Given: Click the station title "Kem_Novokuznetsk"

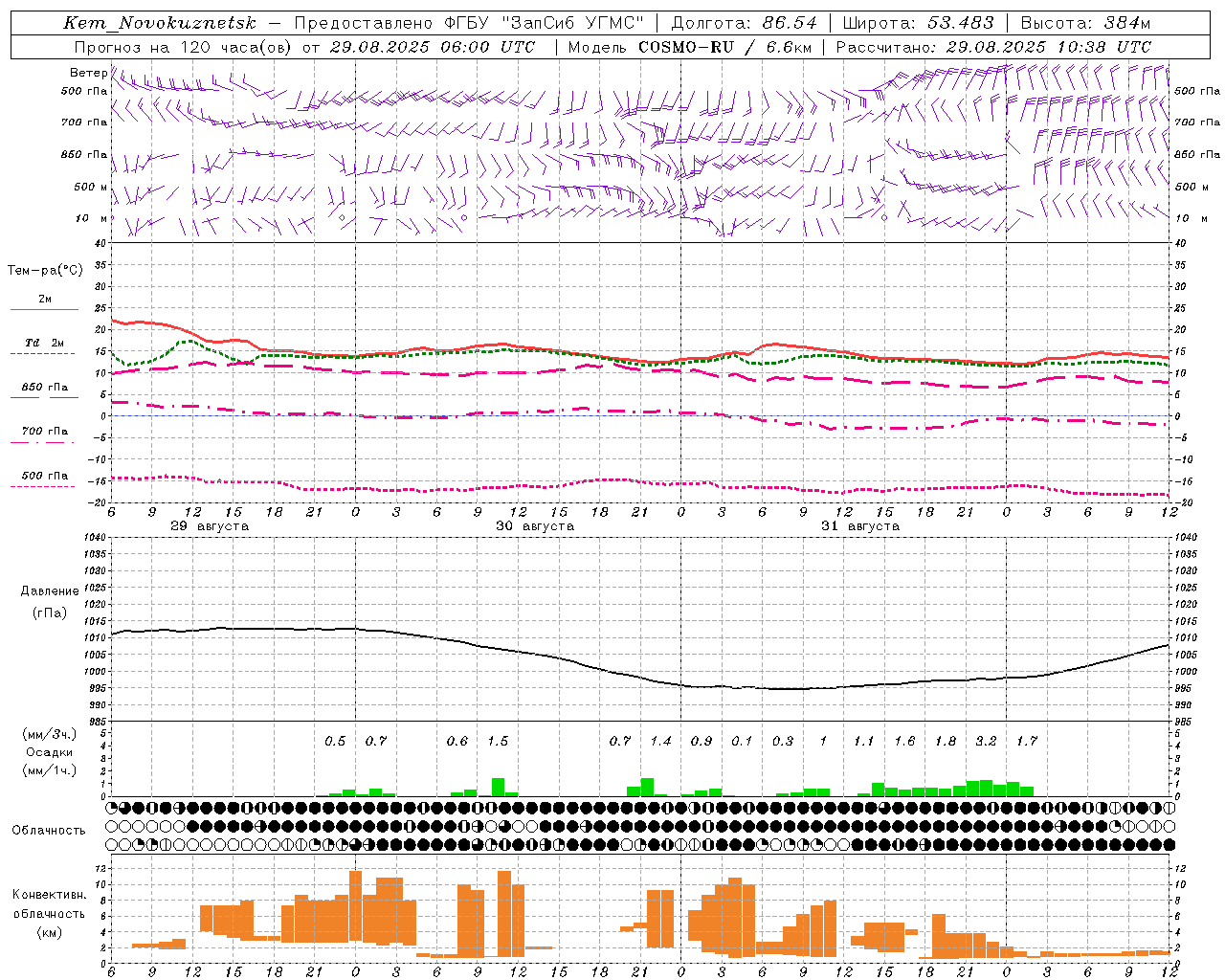Looking at the screenshot, I should [159, 23].
